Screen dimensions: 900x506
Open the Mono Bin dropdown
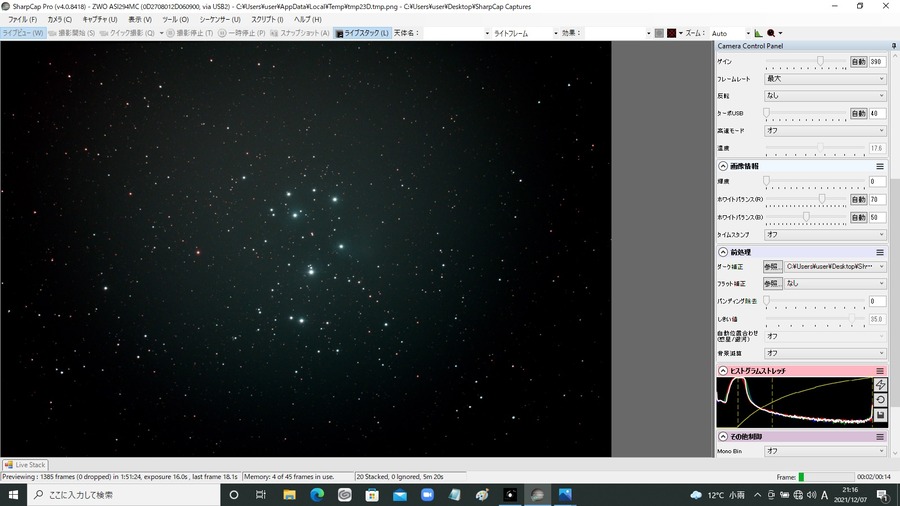pos(825,451)
